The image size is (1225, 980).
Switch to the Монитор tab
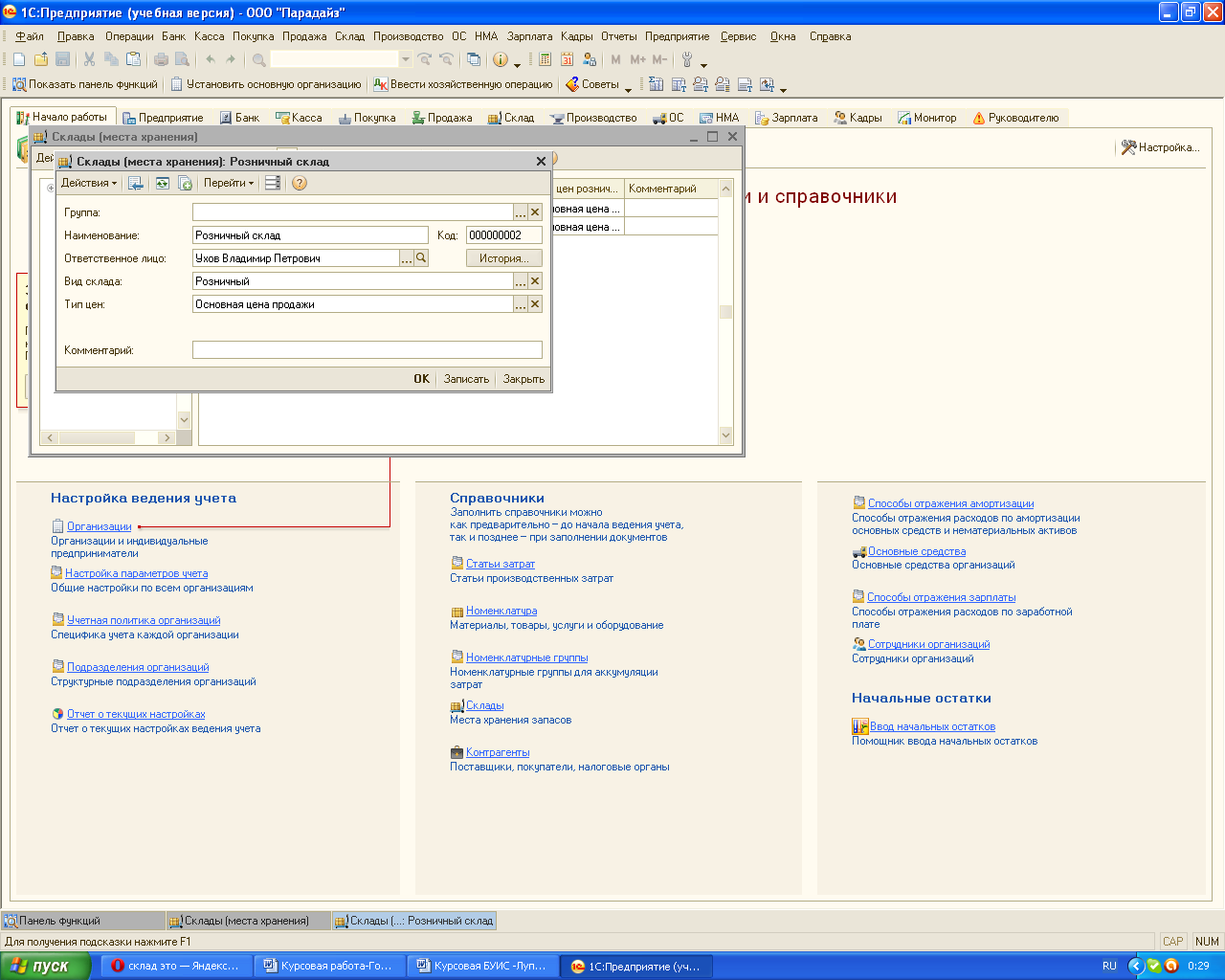(x=927, y=118)
